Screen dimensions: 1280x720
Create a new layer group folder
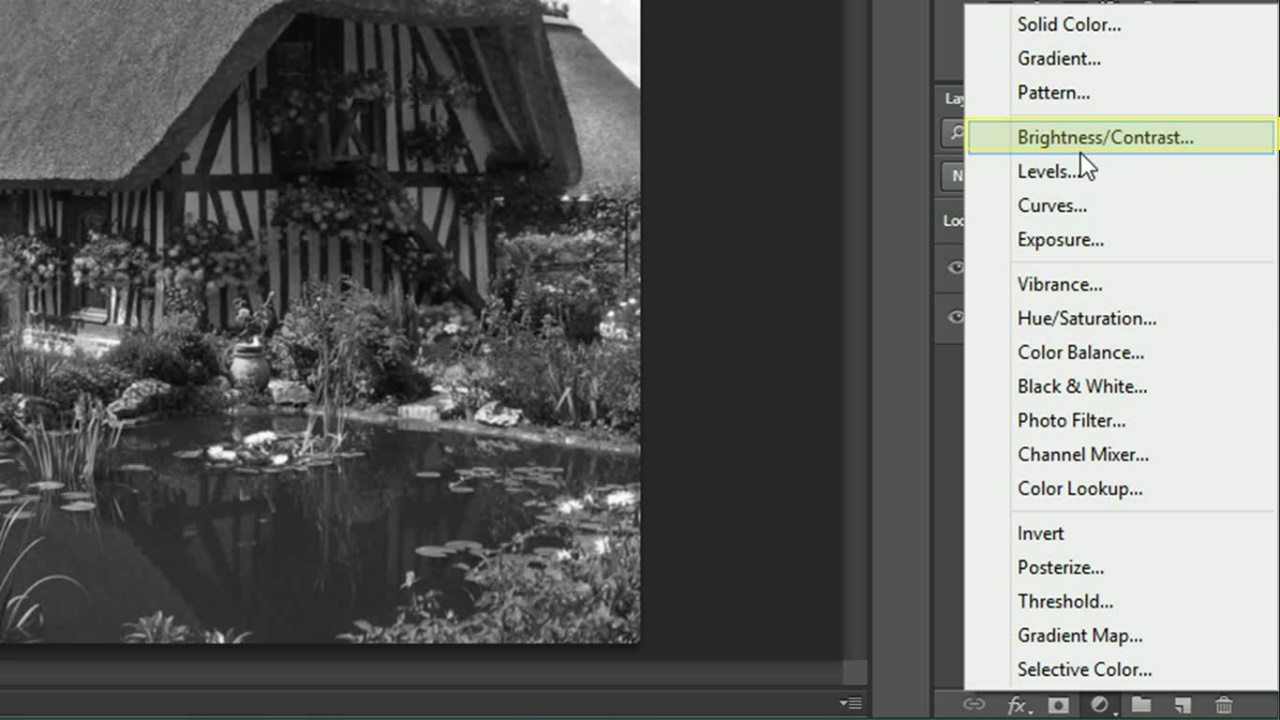point(1141,705)
